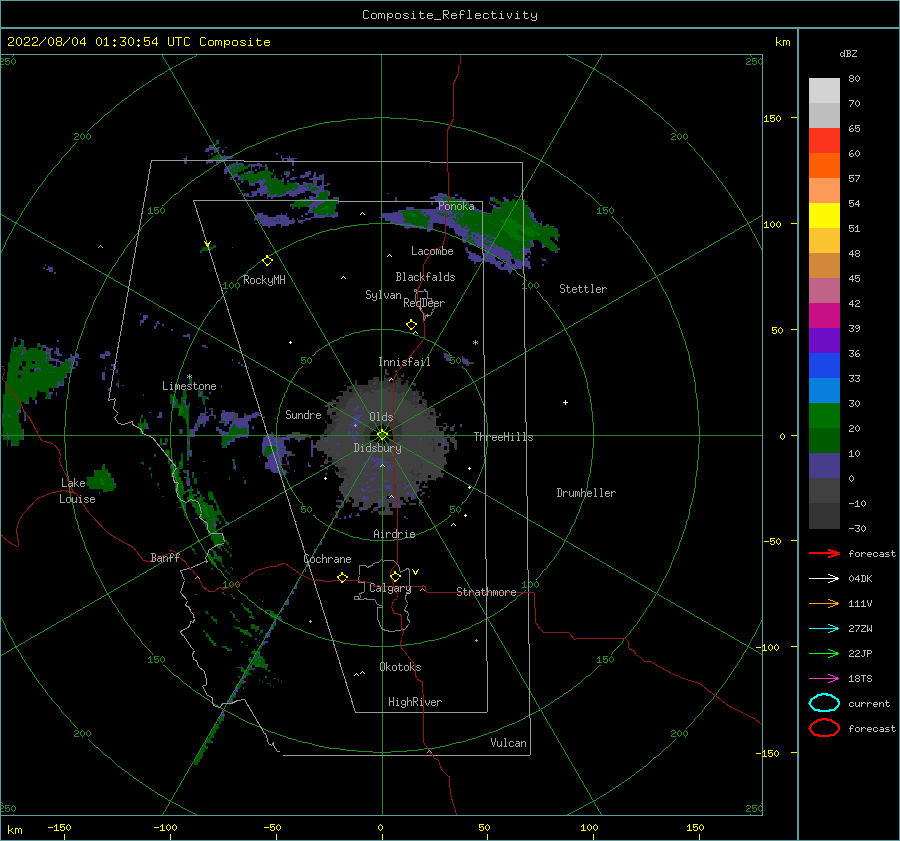900x841 pixels.
Task: Click the red 60–65 dBZ legend swatch
Action: 824,140
